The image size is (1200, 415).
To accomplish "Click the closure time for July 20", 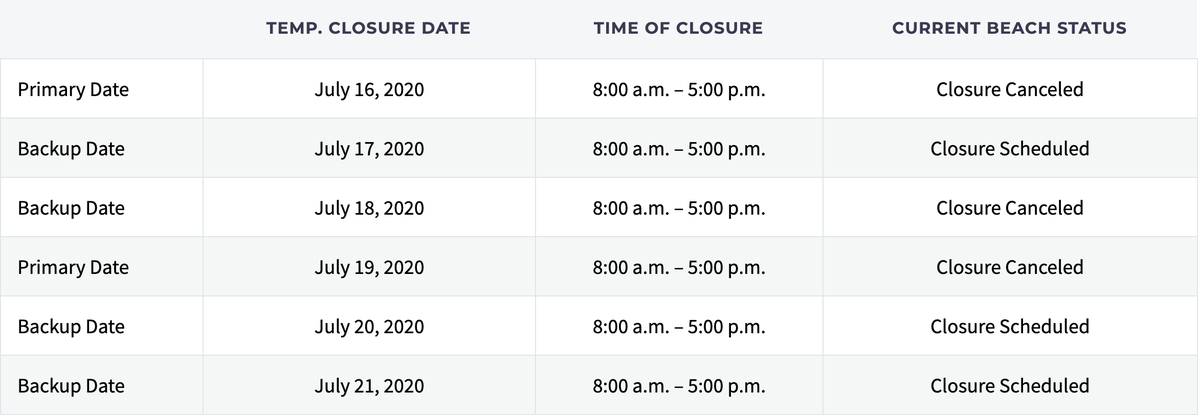I will 679,326.
